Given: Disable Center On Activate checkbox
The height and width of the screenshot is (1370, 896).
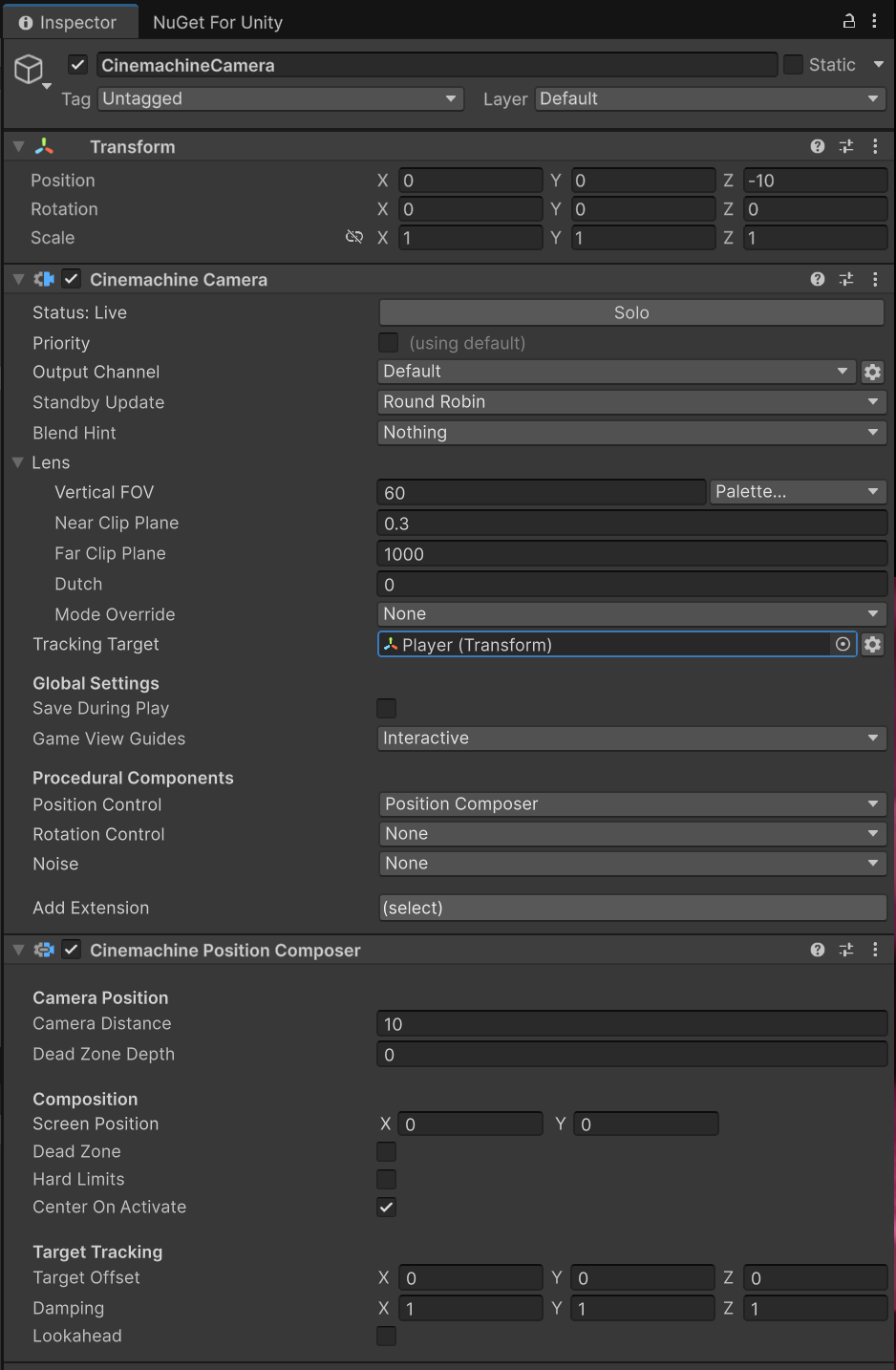Looking at the screenshot, I should point(387,1207).
